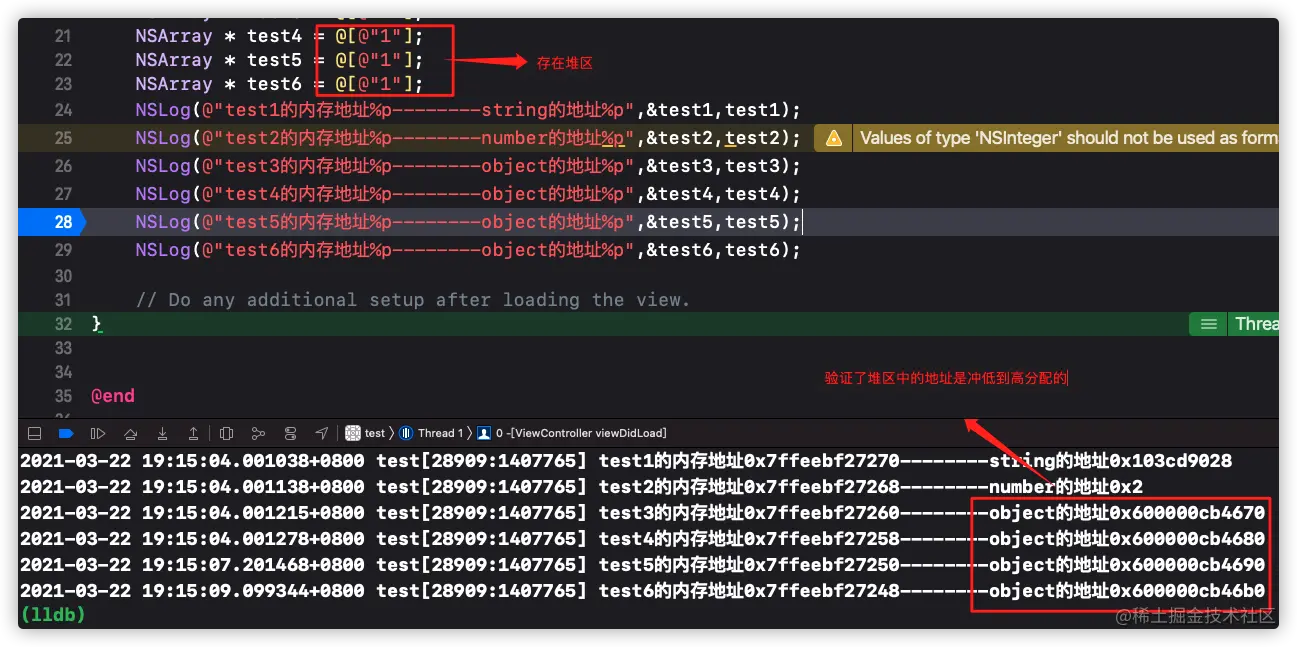Click the '// Do any additional setup' comment
This screenshot has height=647, width=1297.
pyautogui.click(x=413, y=300)
